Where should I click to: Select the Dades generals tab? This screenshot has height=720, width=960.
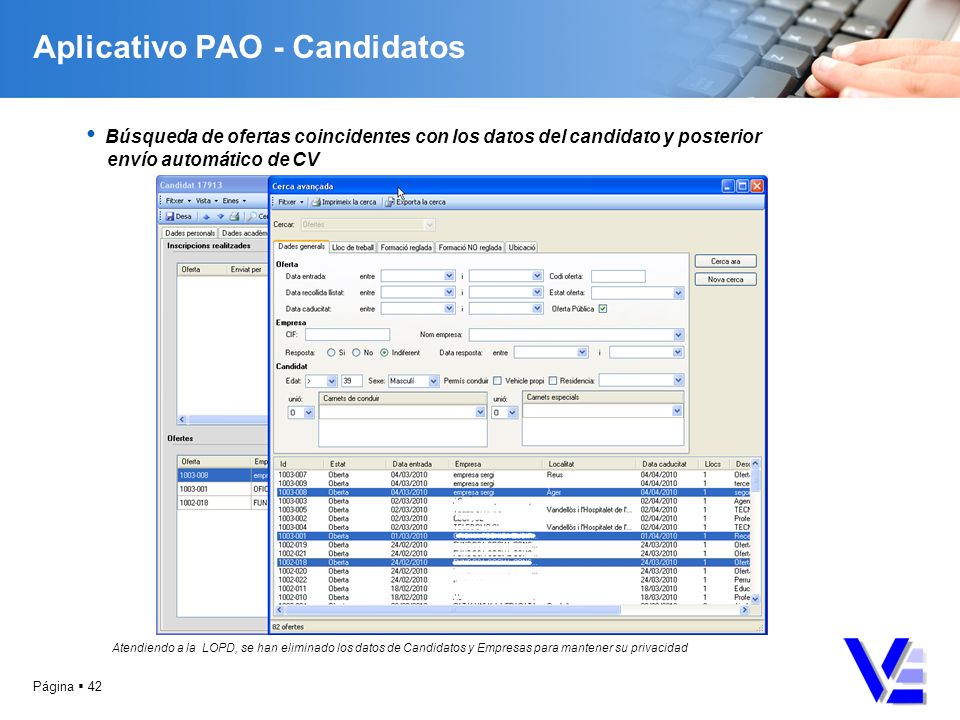(301, 246)
